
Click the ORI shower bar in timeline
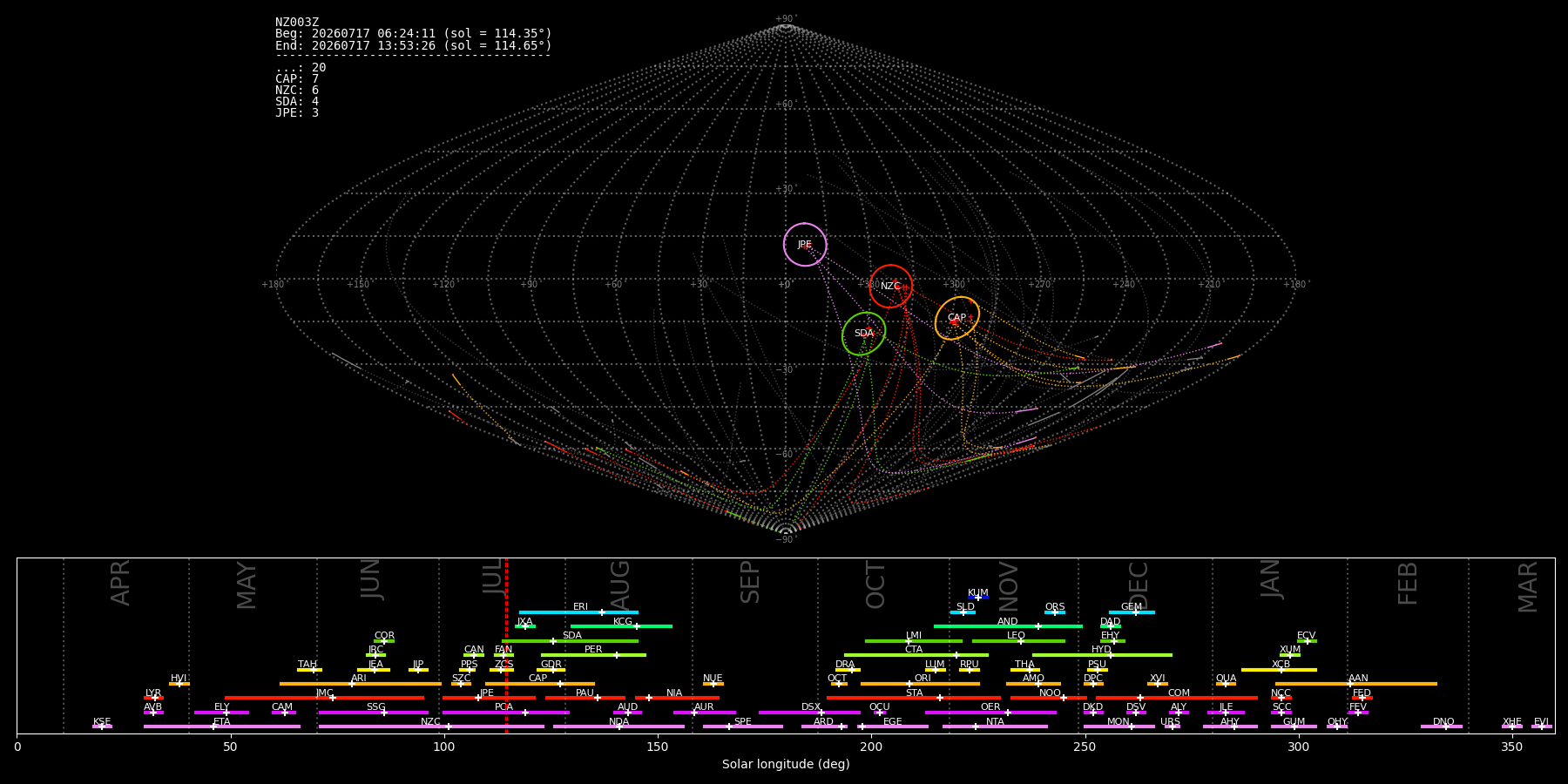click(x=920, y=684)
